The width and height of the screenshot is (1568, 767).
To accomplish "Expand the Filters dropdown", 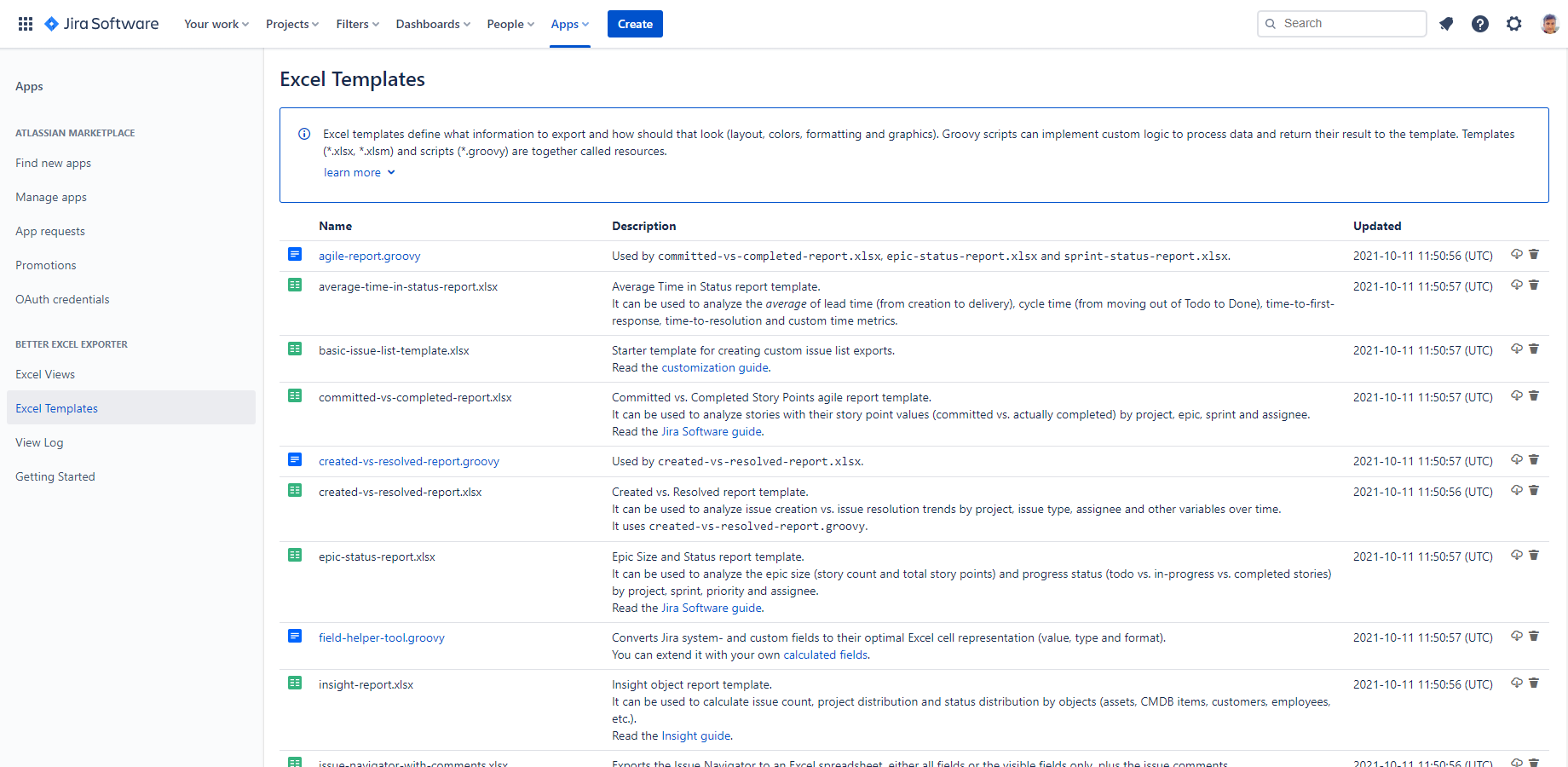I will pos(358,24).
